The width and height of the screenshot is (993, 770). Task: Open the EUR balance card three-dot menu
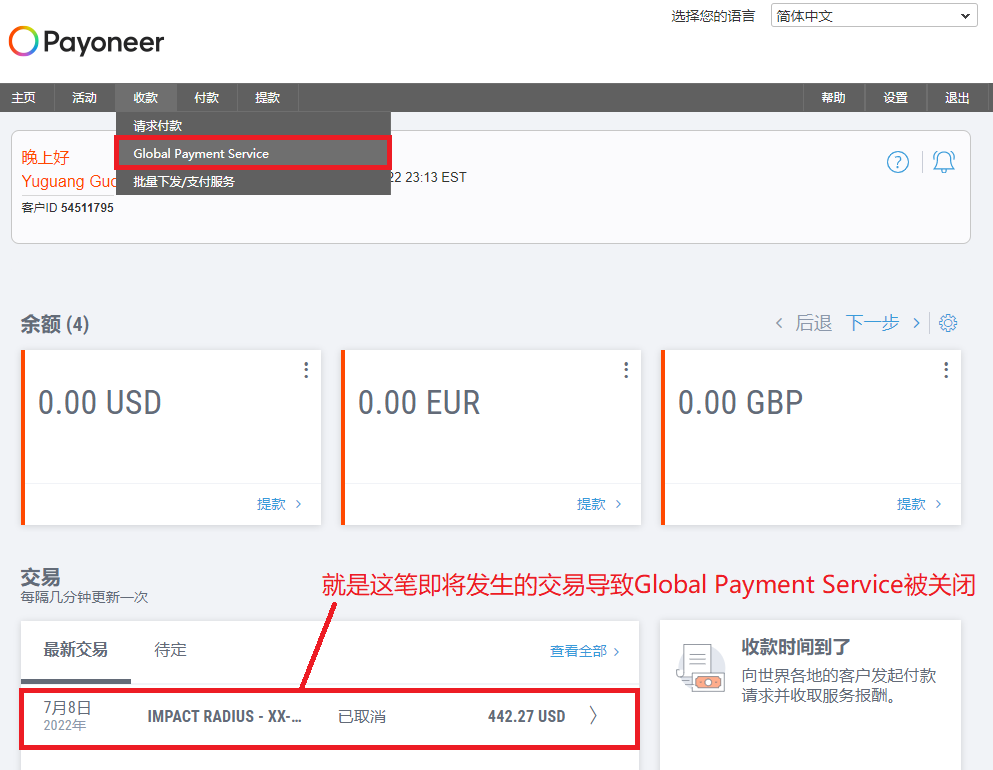click(626, 370)
